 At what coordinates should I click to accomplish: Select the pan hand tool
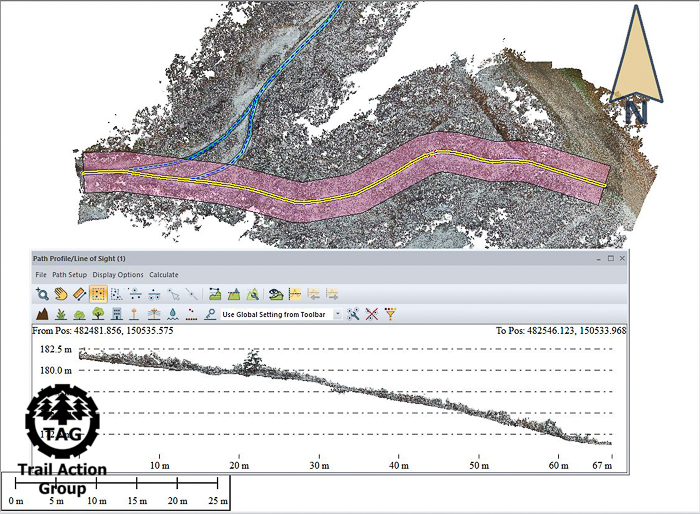point(61,294)
